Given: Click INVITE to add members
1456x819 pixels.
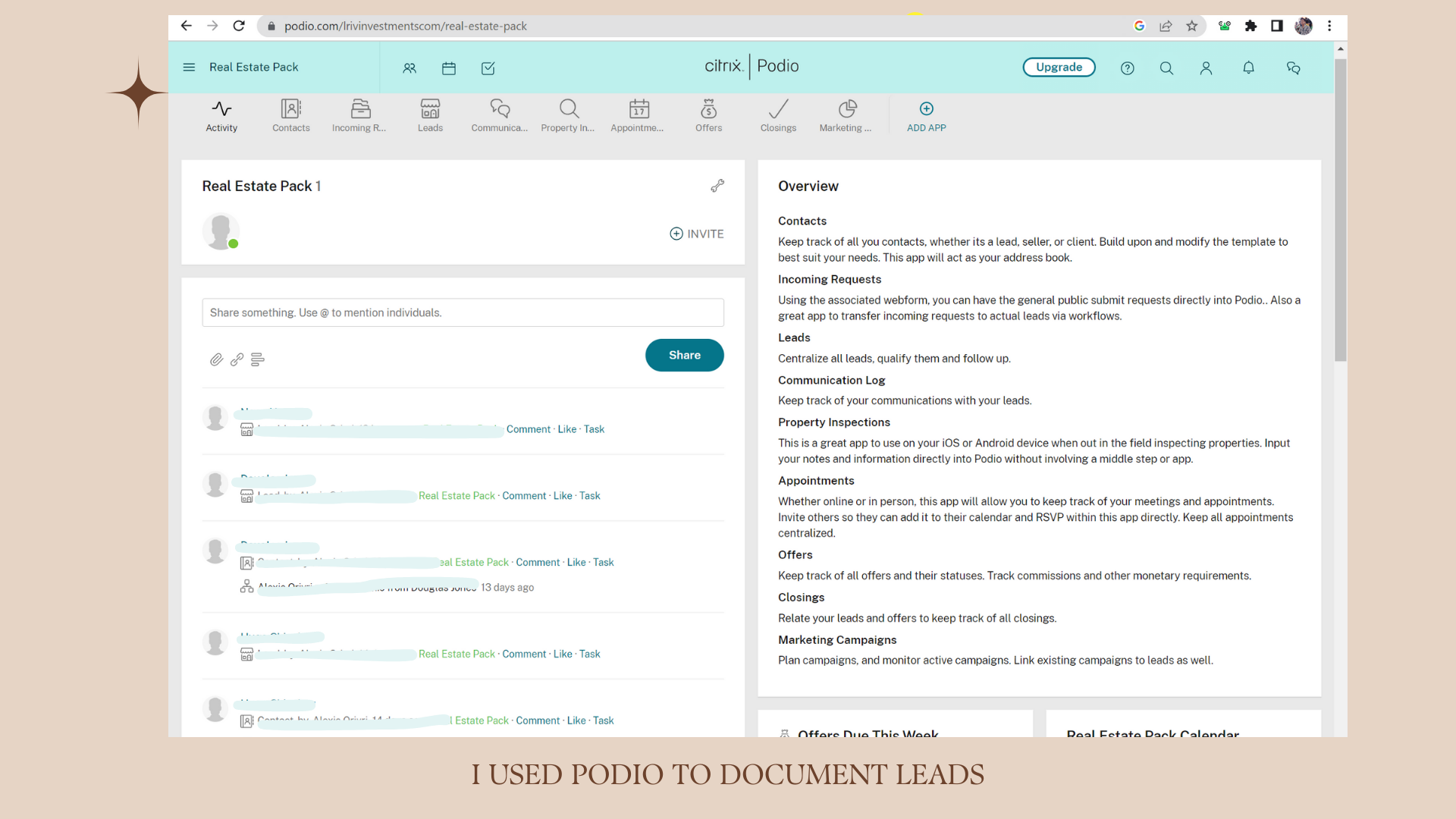Looking at the screenshot, I should (696, 234).
